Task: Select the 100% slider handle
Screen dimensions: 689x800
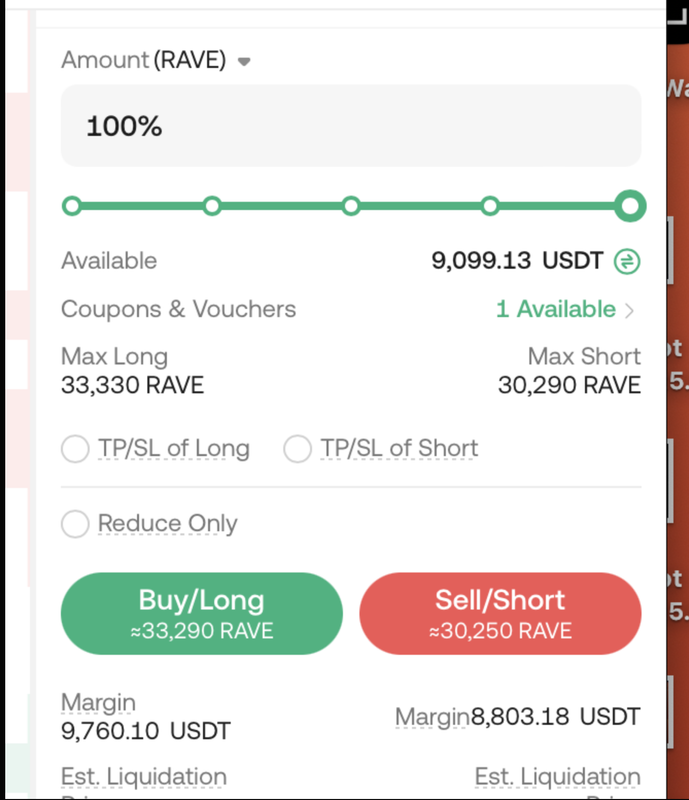Action: pyautogui.click(x=630, y=206)
